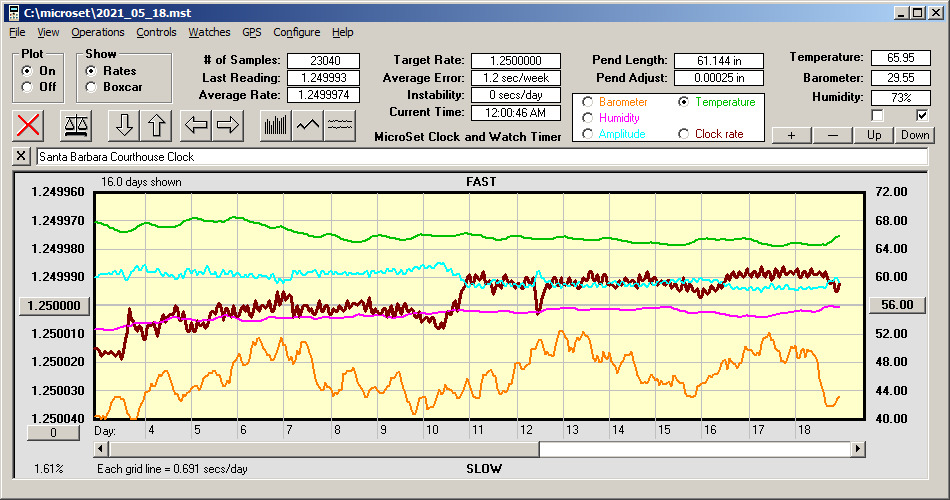Click the small X beside clock title
This screenshot has height=500, width=950.
tap(21, 156)
